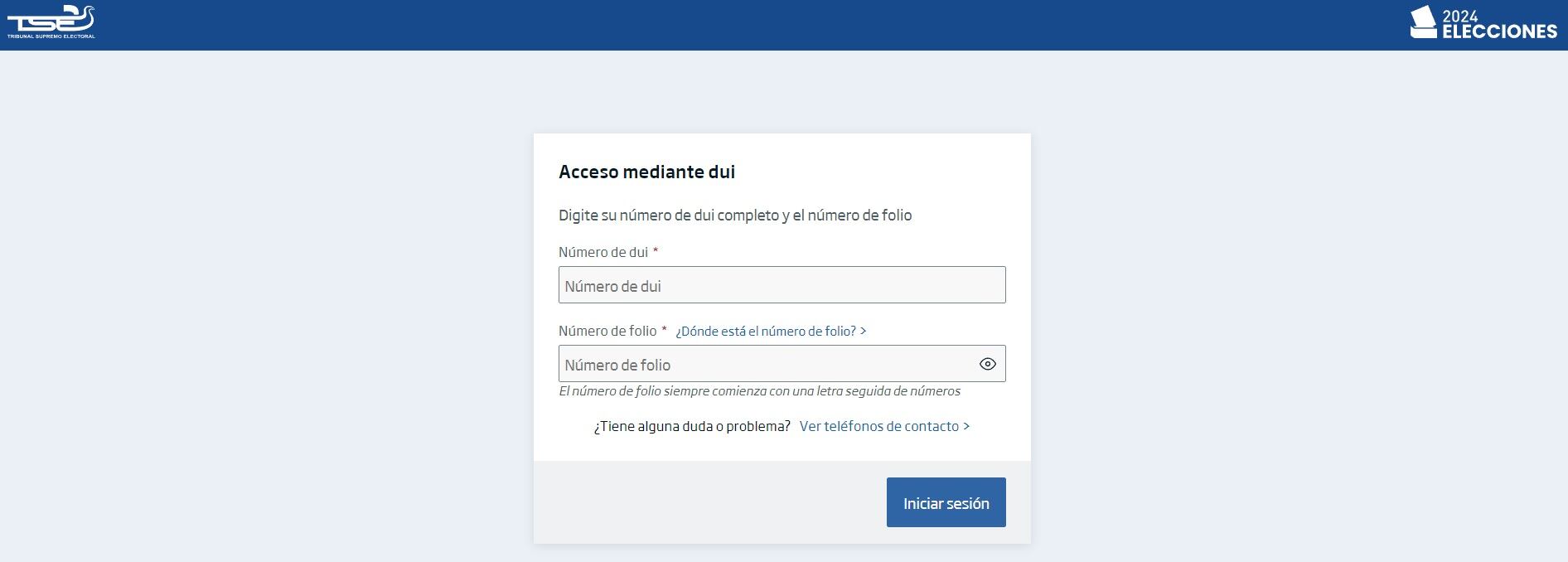Viewport: 1568px width, 562px height.
Task: Click the chevron after the folio help link
Action: click(x=864, y=331)
